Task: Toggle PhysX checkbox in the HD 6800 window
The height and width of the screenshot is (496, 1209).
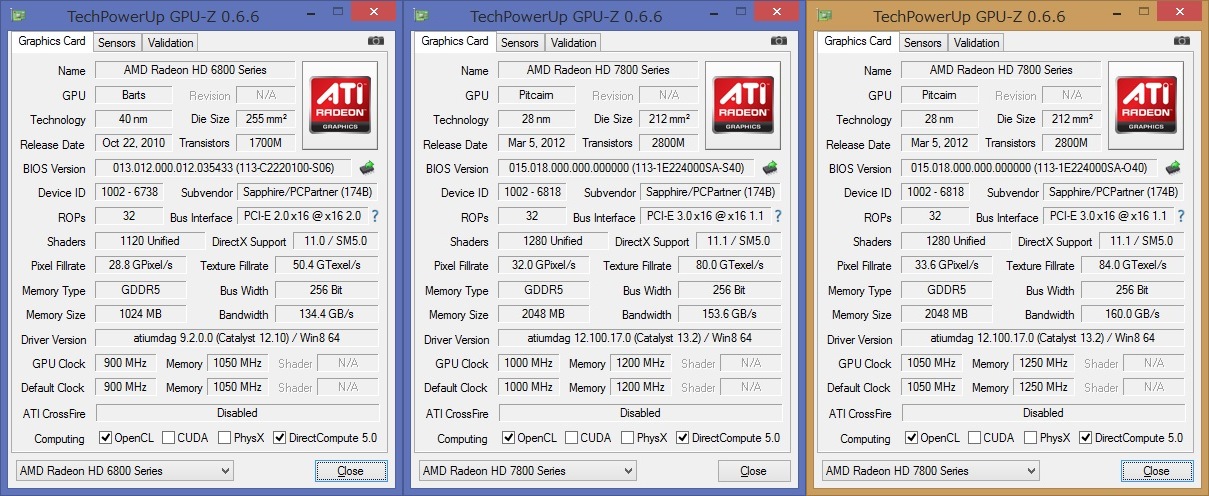Action: (x=224, y=438)
